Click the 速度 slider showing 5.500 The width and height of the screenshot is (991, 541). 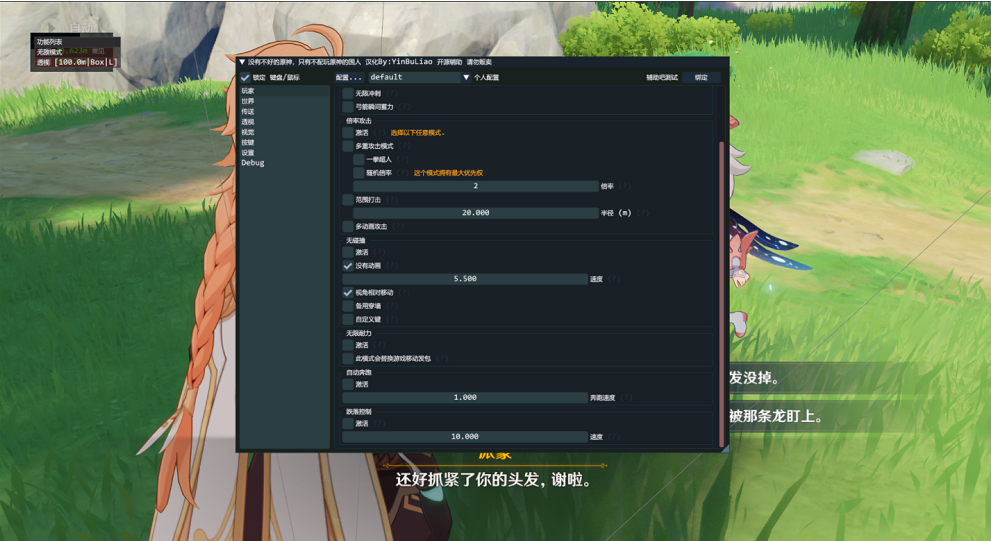click(465, 279)
